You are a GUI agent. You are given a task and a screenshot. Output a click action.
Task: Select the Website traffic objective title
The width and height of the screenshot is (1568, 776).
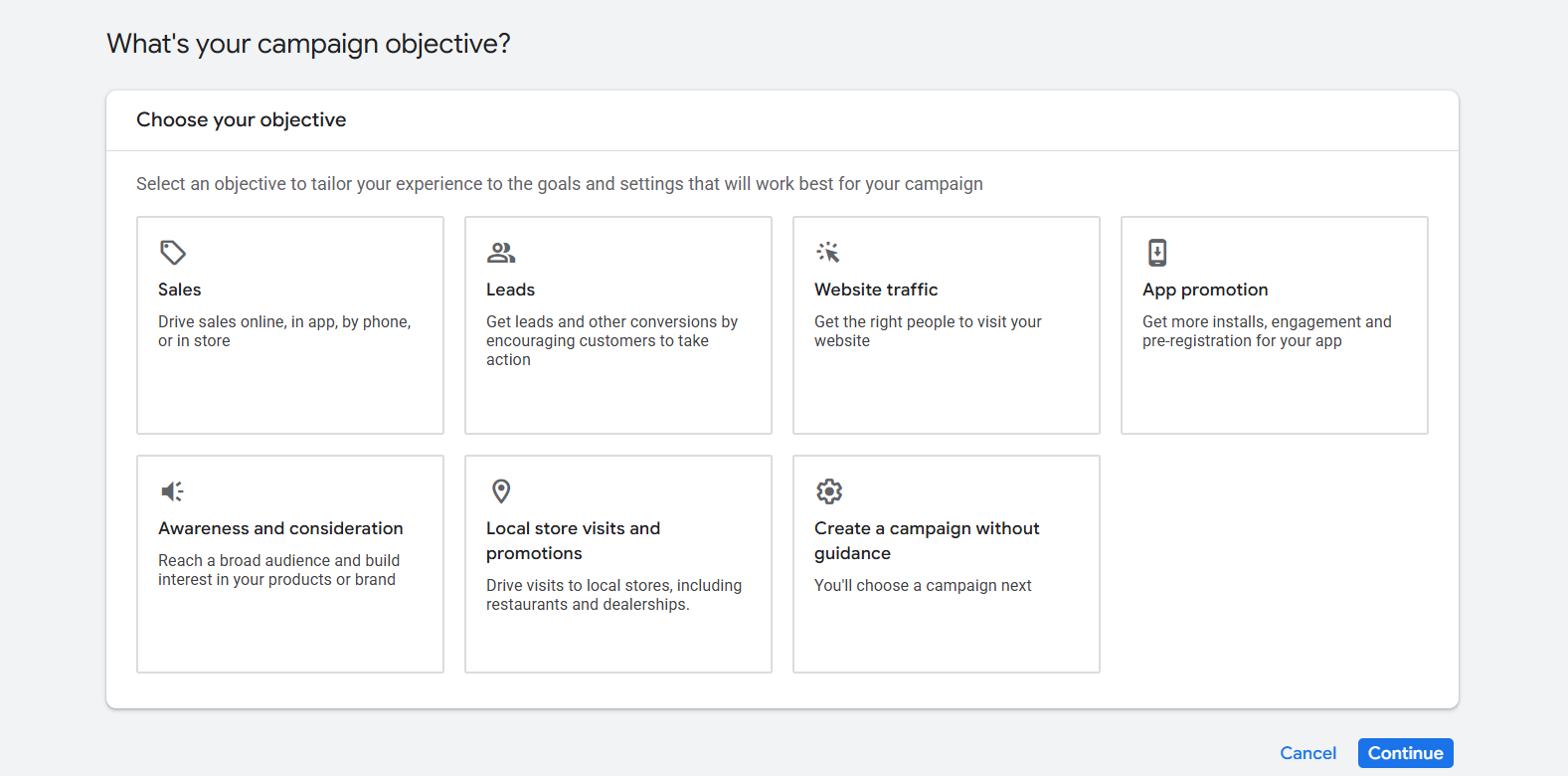[x=876, y=290]
